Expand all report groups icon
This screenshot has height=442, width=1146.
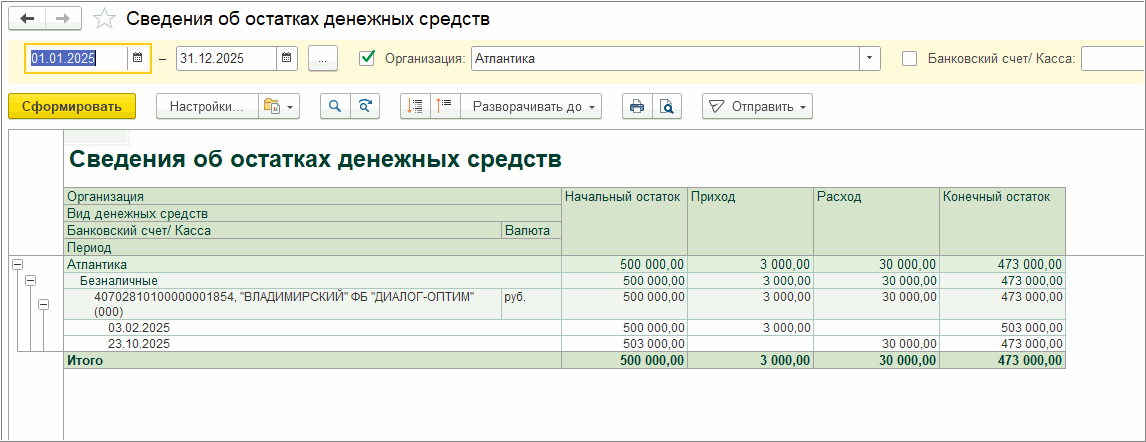[445, 107]
